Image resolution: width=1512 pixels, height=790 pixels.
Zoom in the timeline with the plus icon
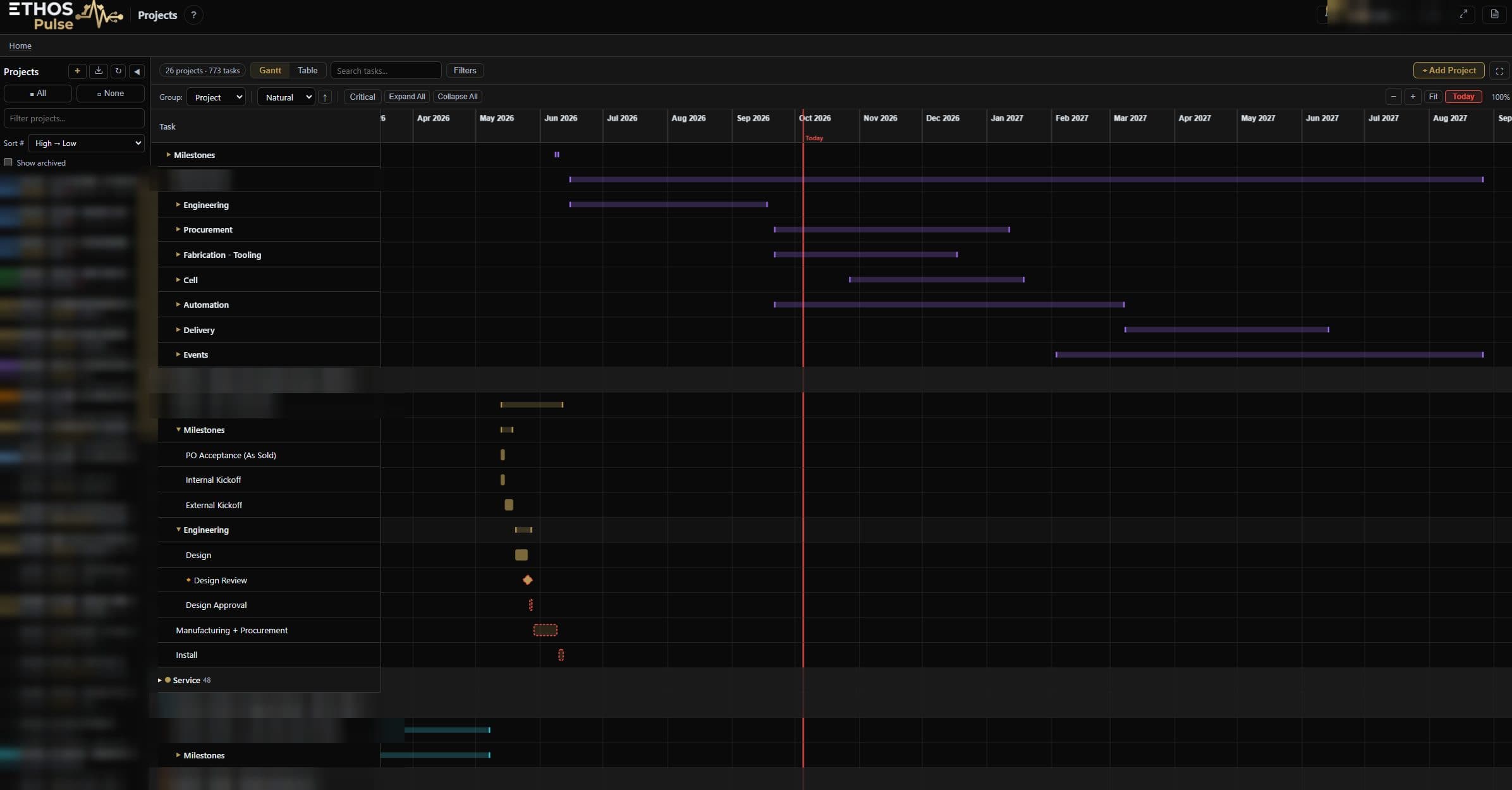point(1413,97)
